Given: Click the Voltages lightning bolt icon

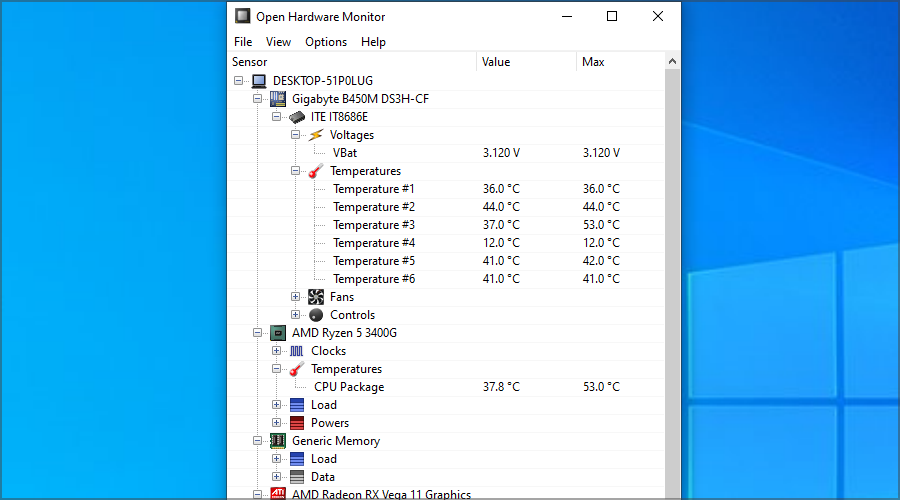Looking at the screenshot, I should pyautogui.click(x=316, y=135).
